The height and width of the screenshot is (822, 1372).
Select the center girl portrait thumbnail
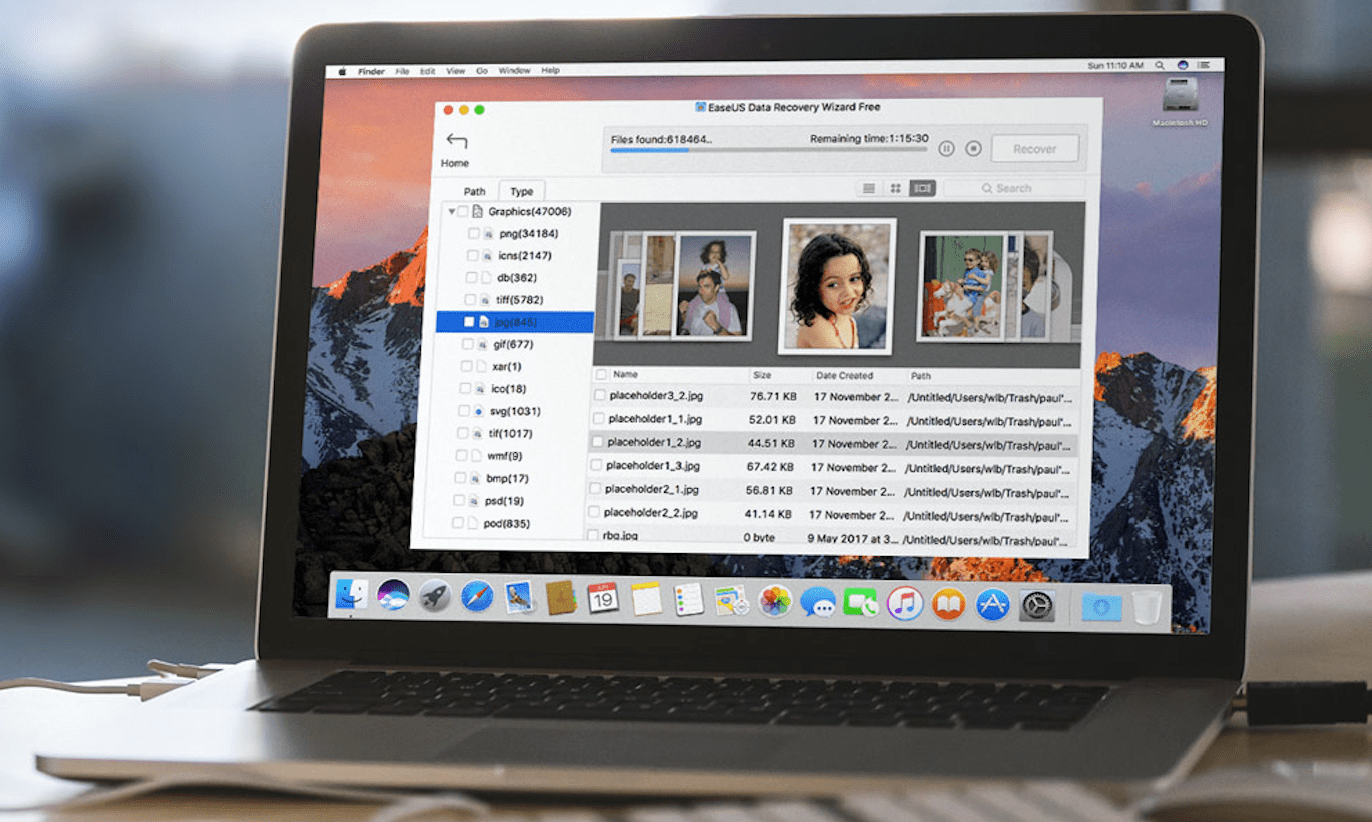click(837, 285)
